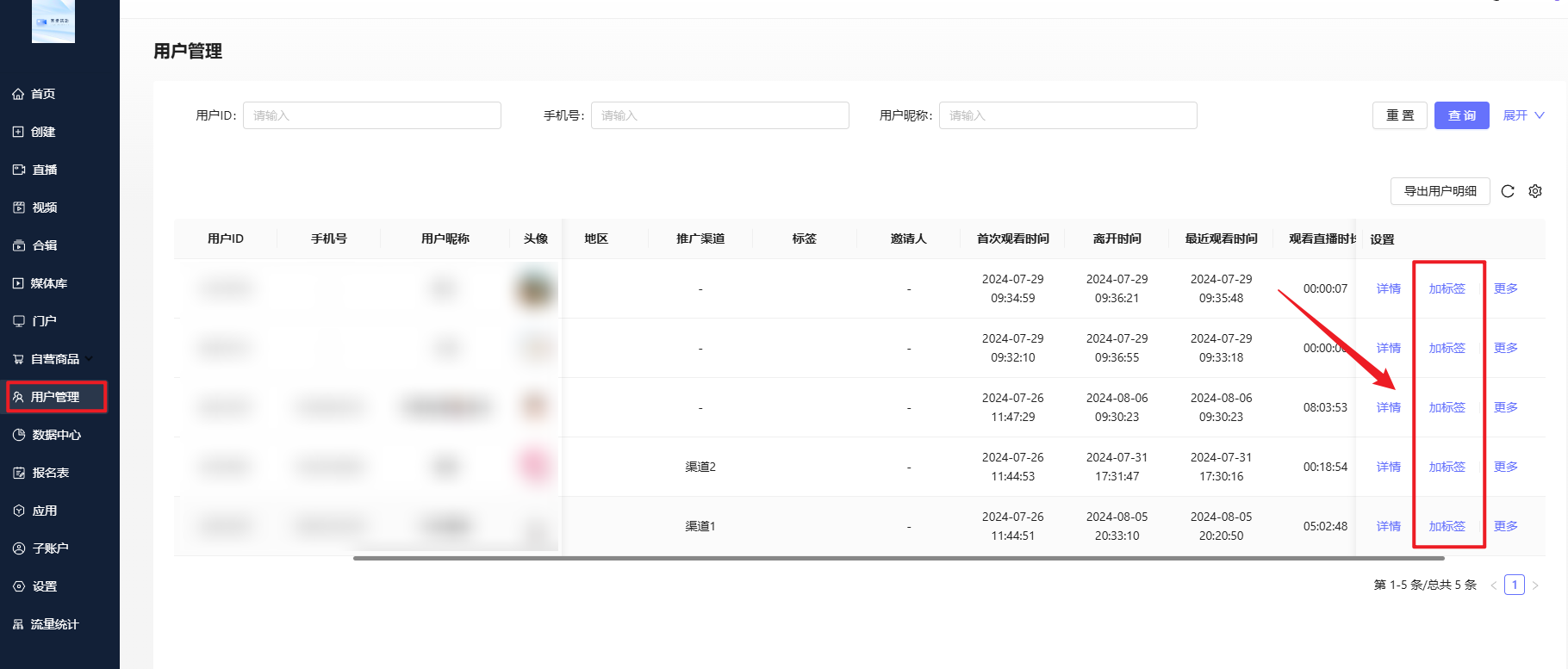
Task: Click the live broadcast (直播) sidebar icon
Action: (18, 170)
